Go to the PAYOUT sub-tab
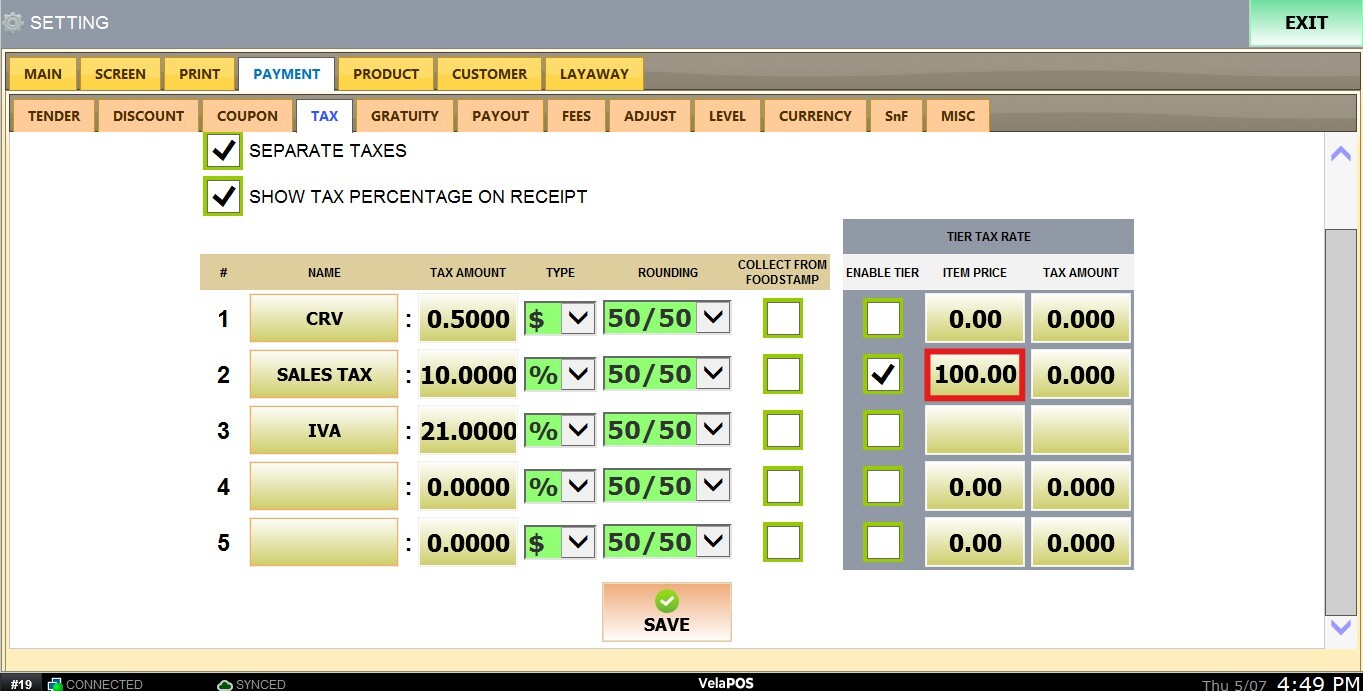Screen dimensions: 1363x691 [501, 116]
